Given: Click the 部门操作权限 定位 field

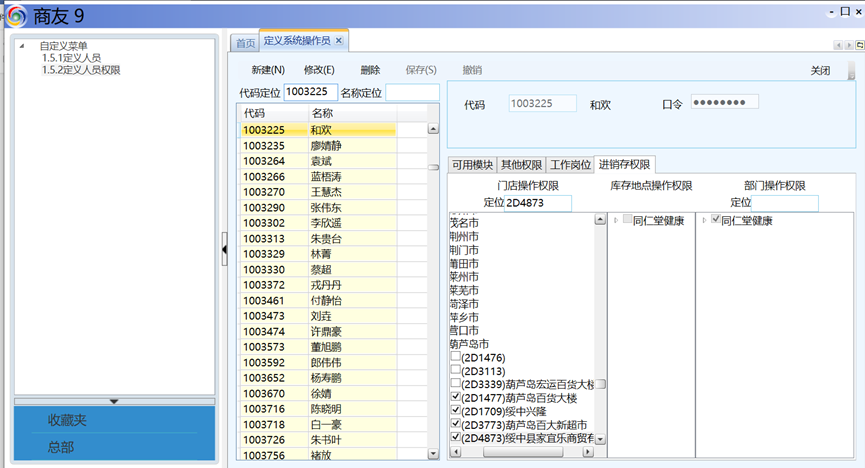Looking at the screenshot, I should point(784,203).
